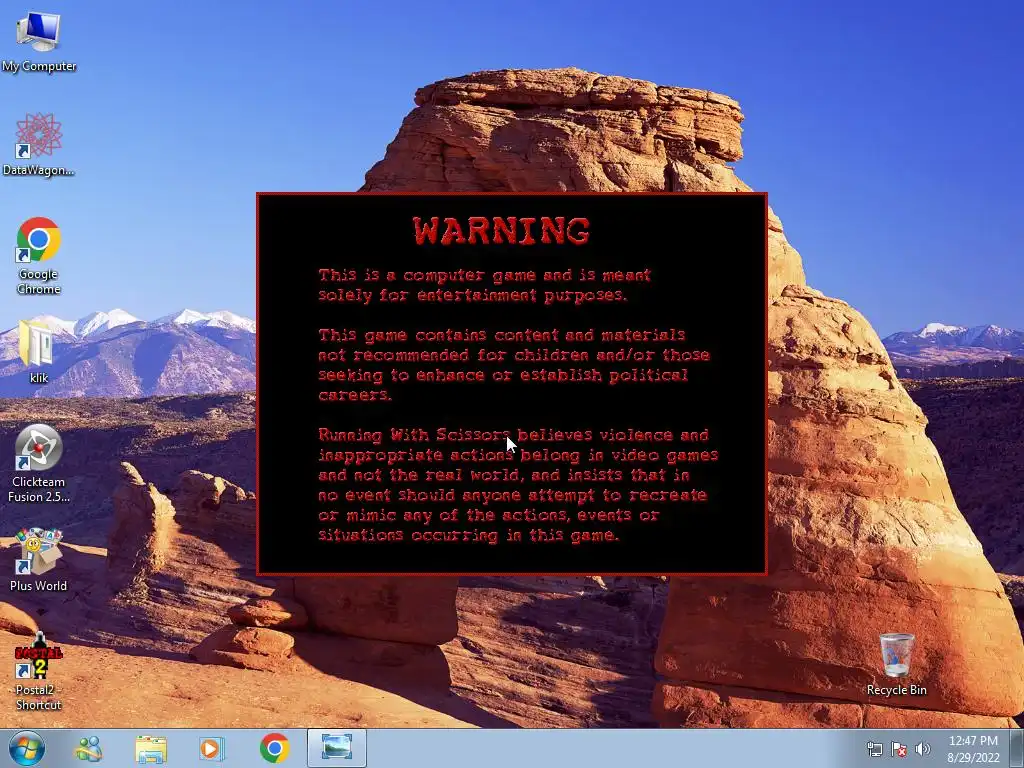Select the Clickteam Fusion 2.5 shortcut
The image size is (1024, 768).
pyautogui.click(x=39, y=464)
